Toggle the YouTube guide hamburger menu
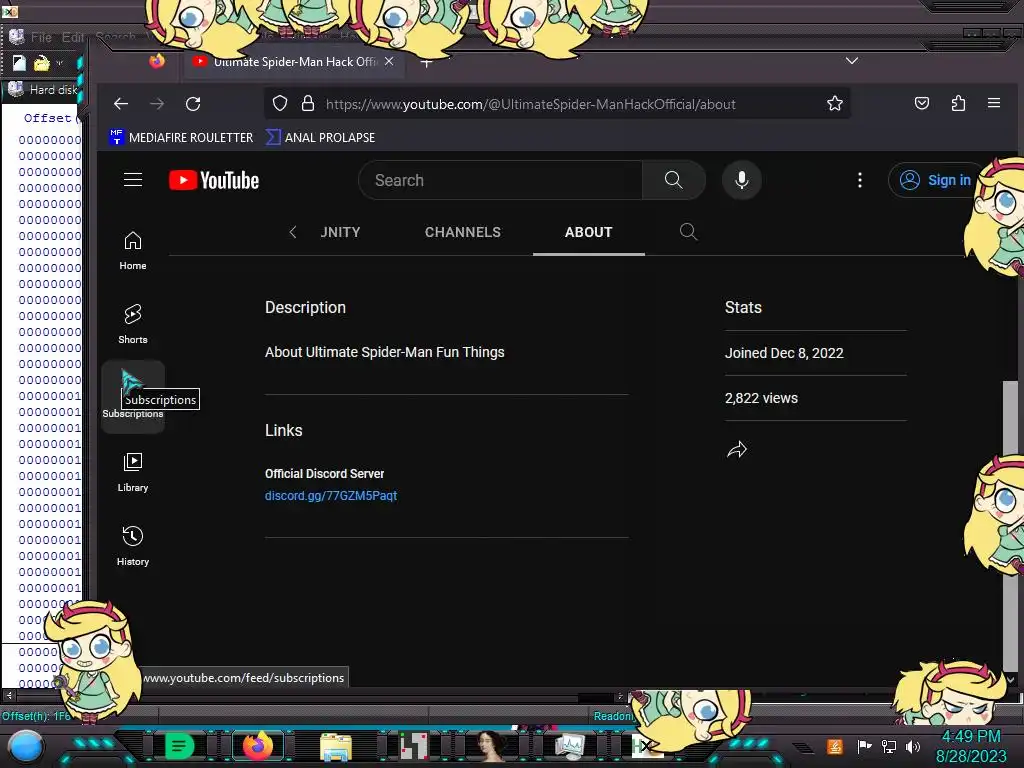 pyautogui.click(x=133, y=180)
